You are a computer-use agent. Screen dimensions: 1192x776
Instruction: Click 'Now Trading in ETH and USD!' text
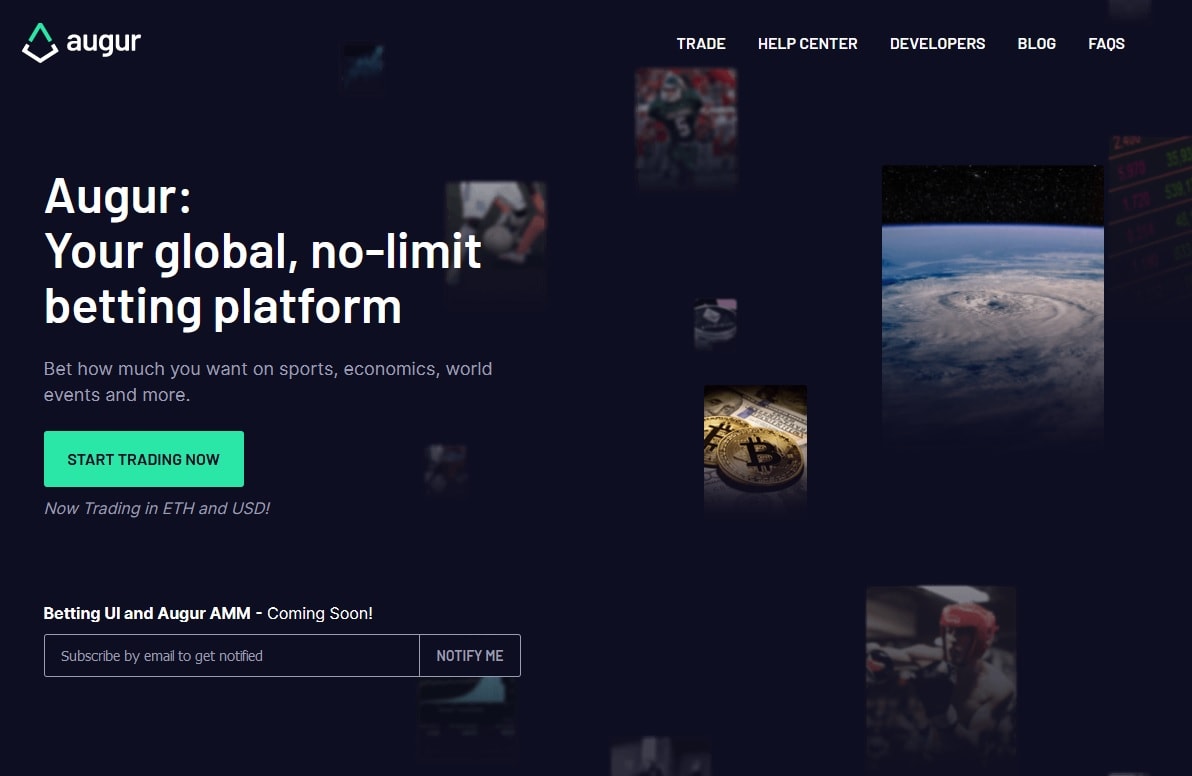click(x=157, y=508)
